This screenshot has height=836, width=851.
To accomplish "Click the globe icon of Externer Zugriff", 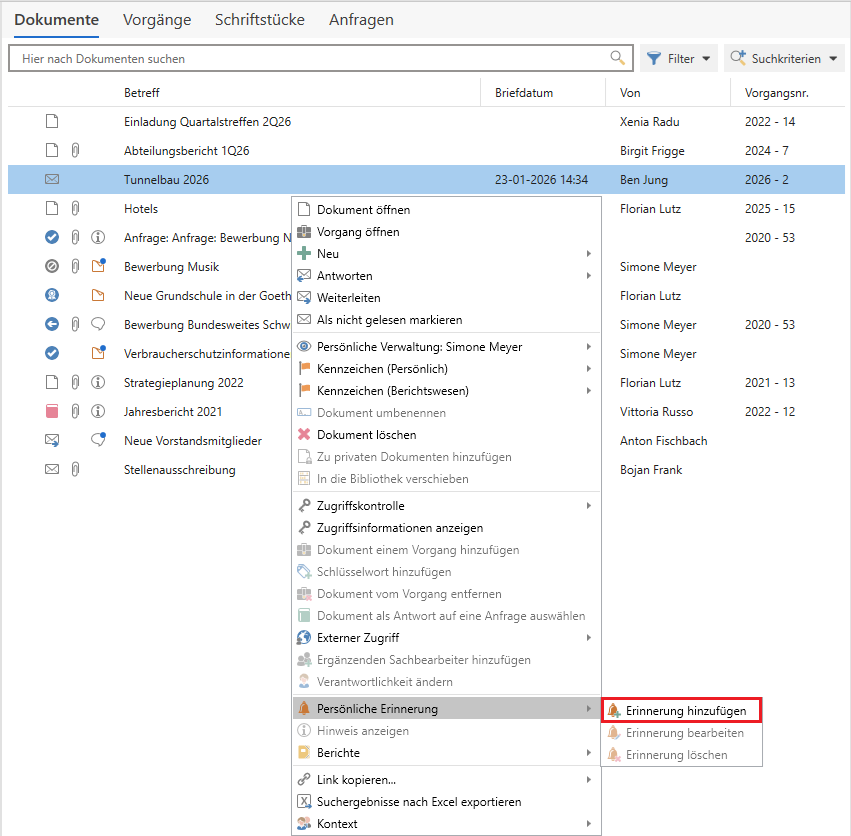I will [x=304, y=637].
